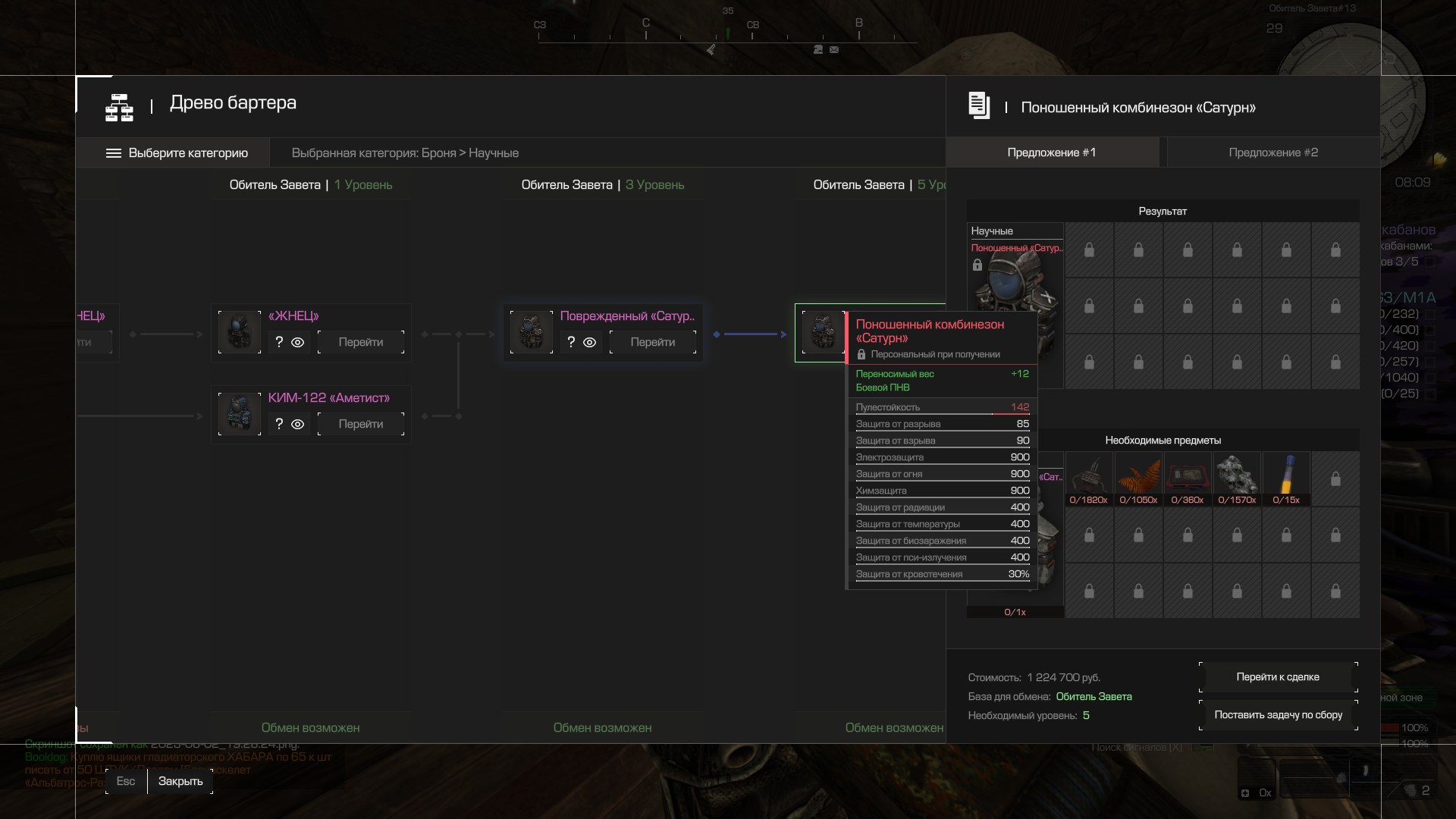This screenshot has width=1456, height=819.
Task: Click required item with 0/1820x count
Action: pyautogui.click(x=1089, y=479)
